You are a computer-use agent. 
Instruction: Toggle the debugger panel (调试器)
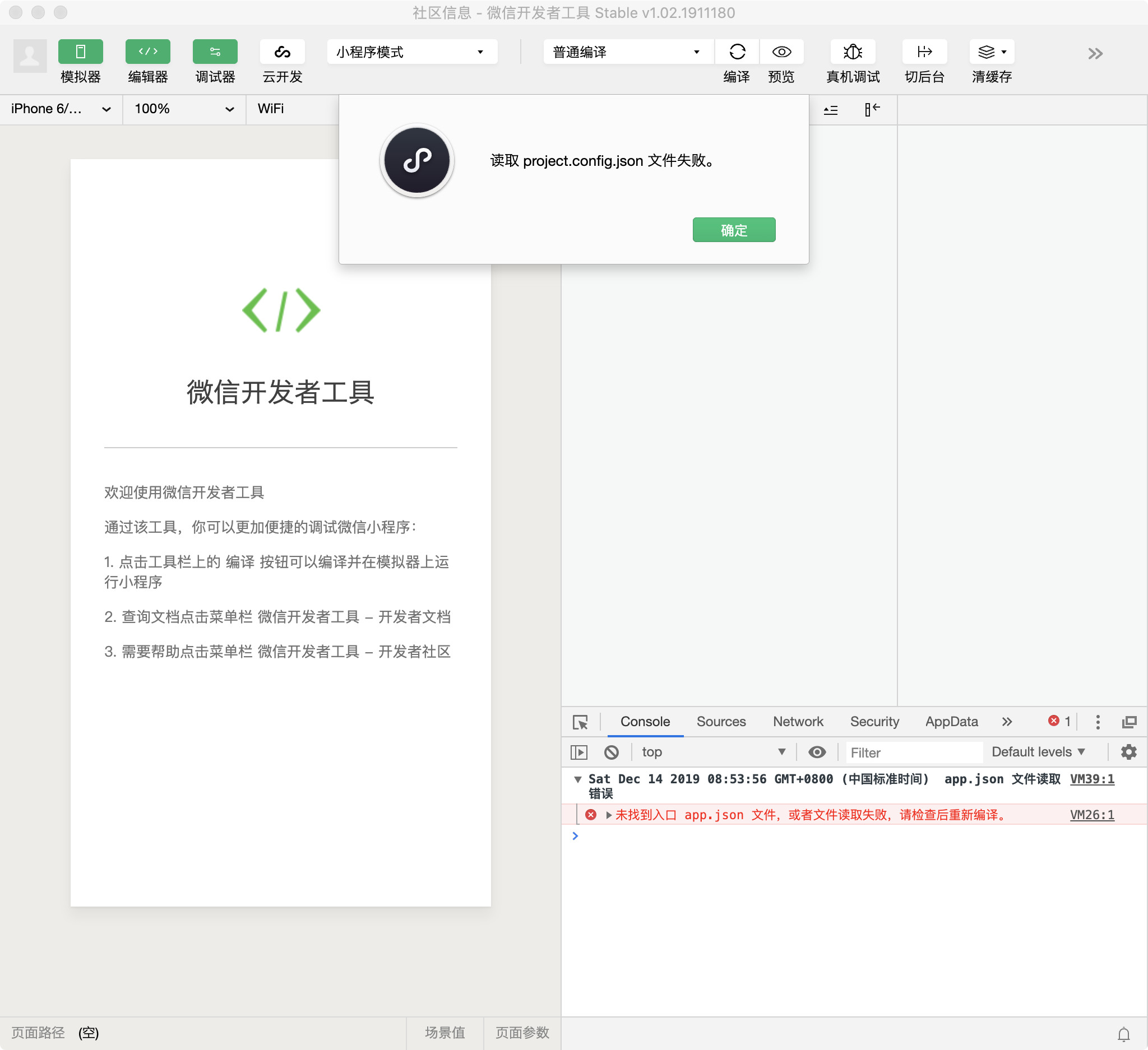point(215,52)
